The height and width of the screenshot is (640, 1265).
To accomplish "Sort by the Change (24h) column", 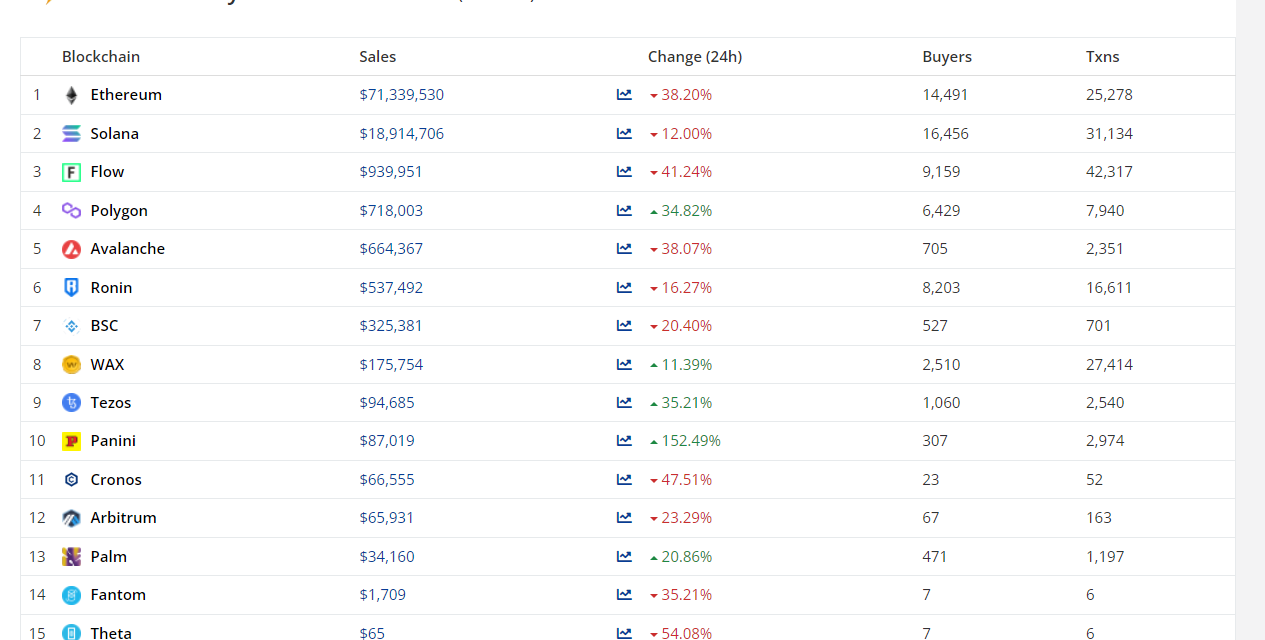I will [695, 56].
